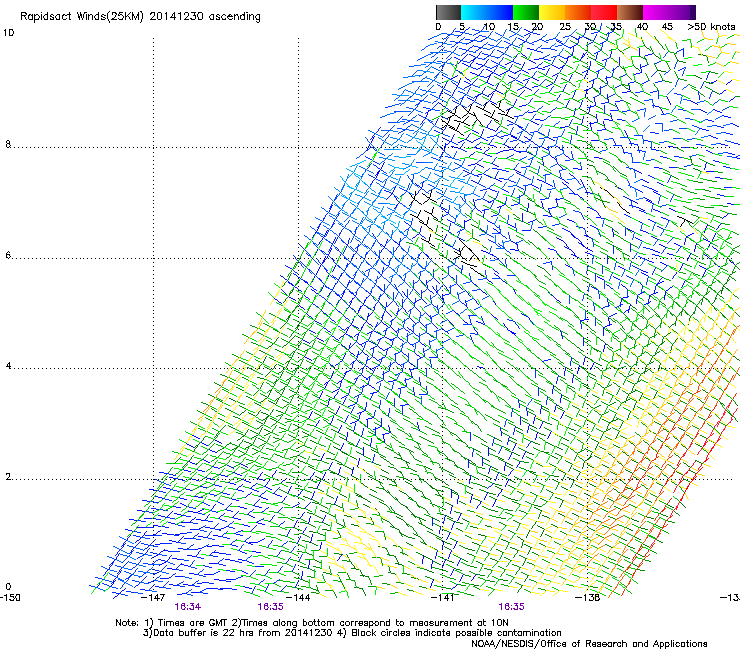Click the latitude label '2'
This screenshot has width=740, height=650.
point(8,477)
